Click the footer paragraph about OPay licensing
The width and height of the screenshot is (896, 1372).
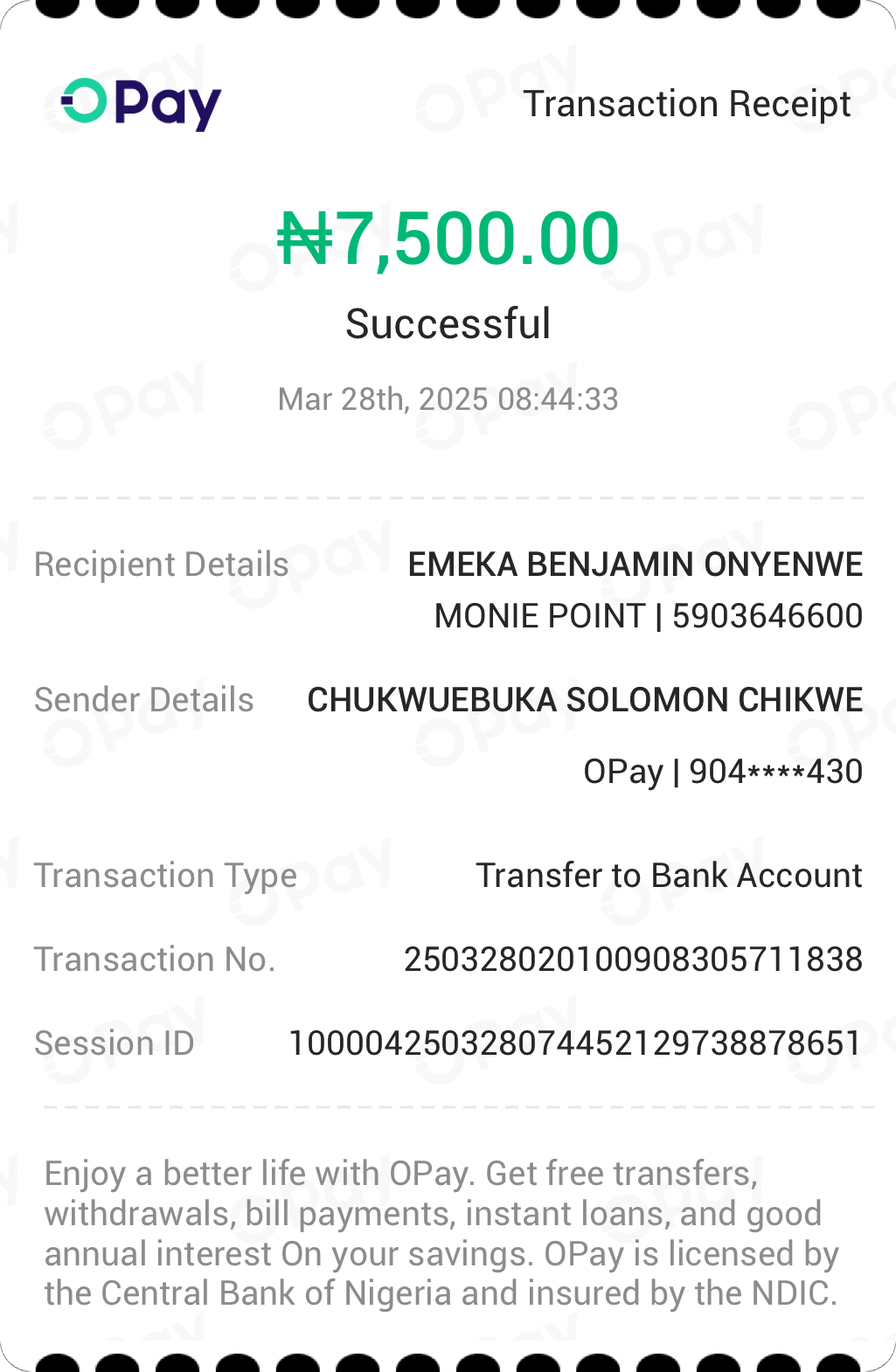pos(441,1233)
